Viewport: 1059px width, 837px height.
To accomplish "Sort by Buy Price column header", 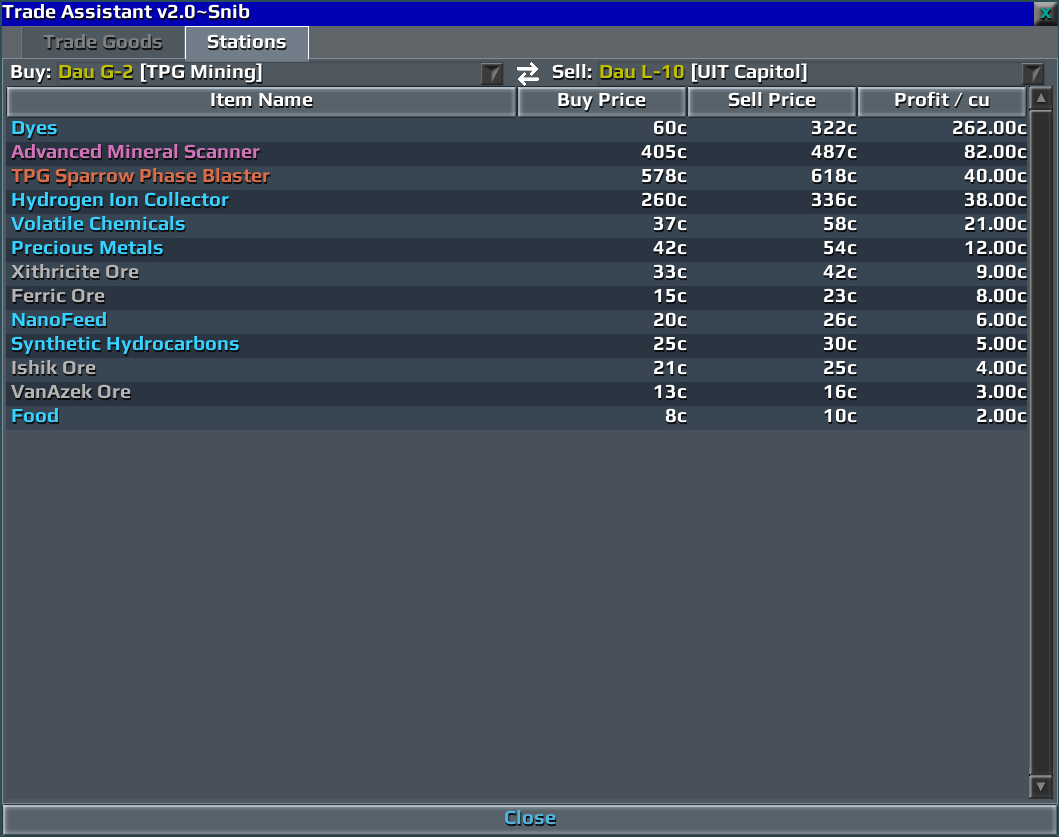I will coord(602,101).
